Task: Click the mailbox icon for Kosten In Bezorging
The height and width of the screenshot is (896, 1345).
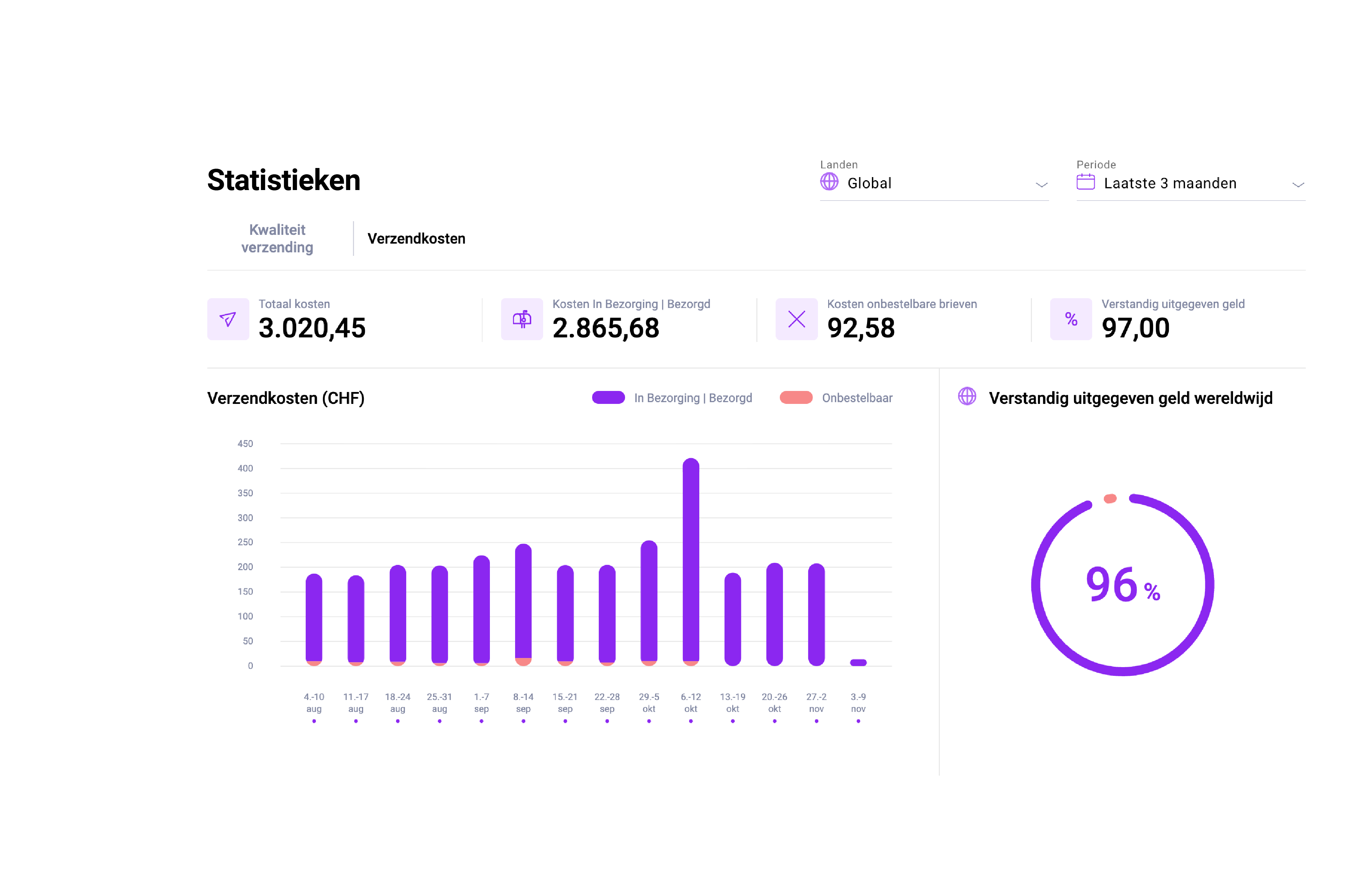Action: click(521, 320)
